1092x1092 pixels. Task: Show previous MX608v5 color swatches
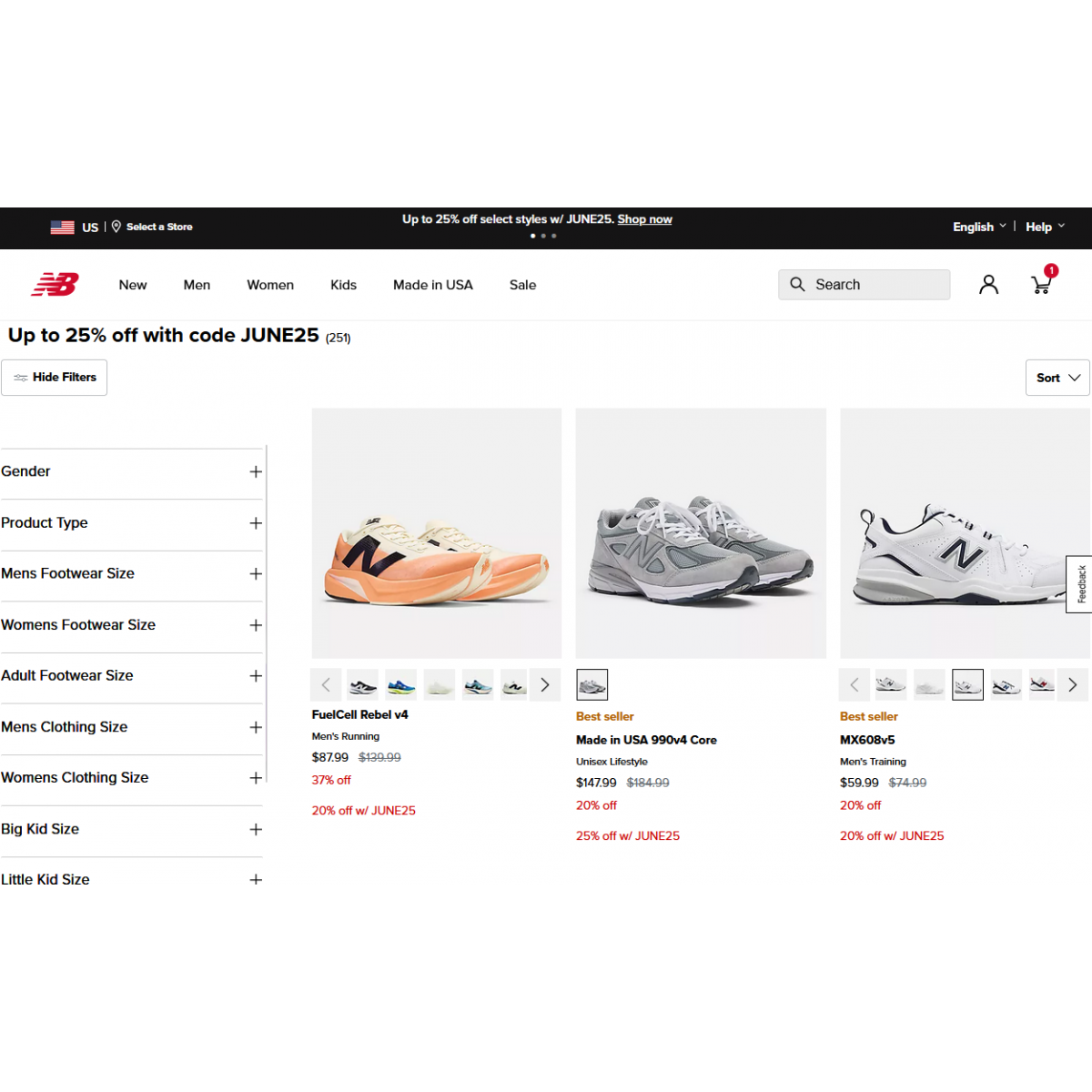[x=854, y=685]
